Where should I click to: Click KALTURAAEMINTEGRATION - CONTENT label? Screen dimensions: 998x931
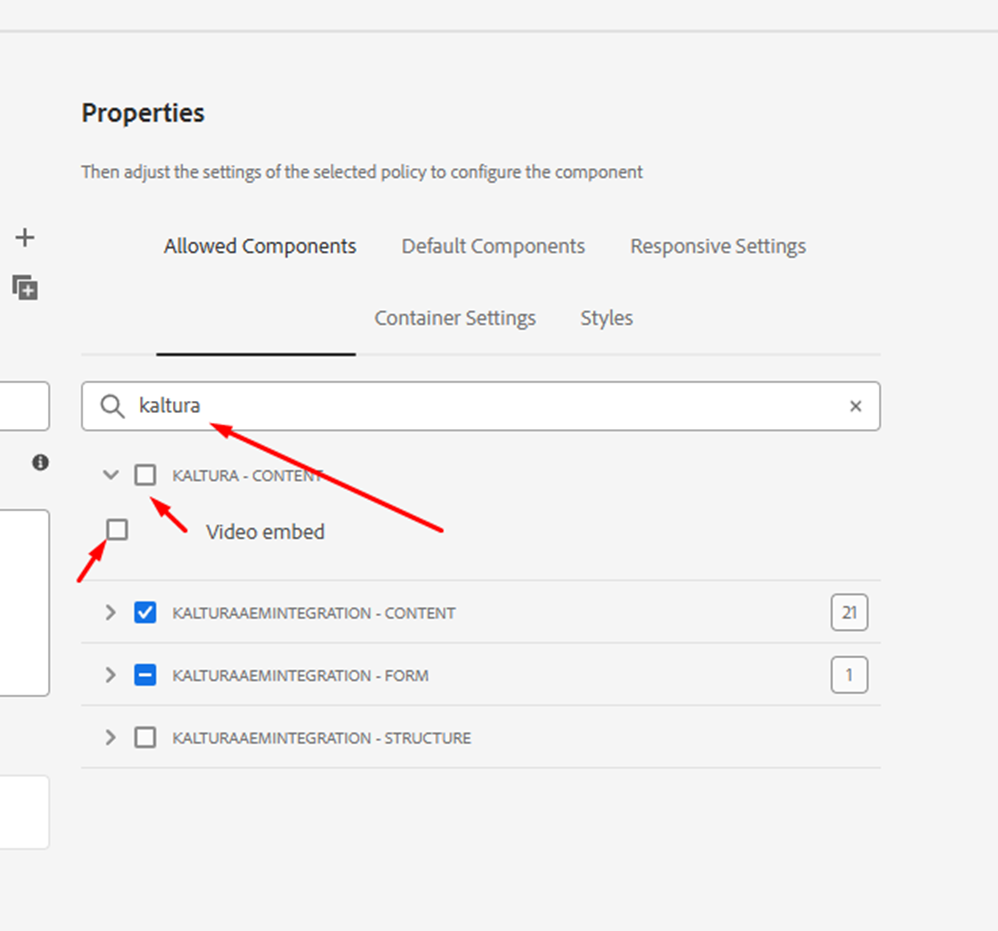(314, 613)
